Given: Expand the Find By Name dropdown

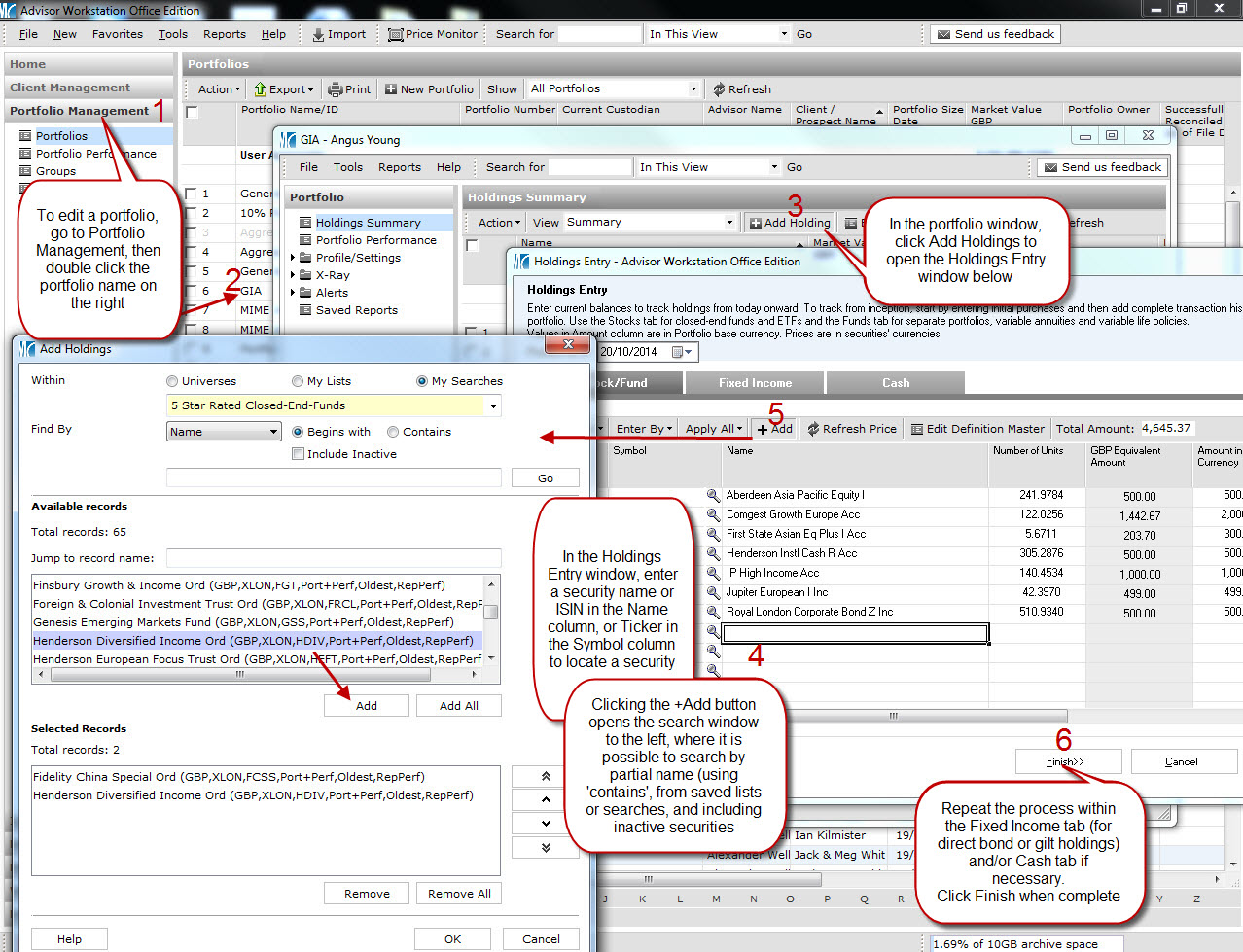Looking at the screenshot, I should coord(273,433).
